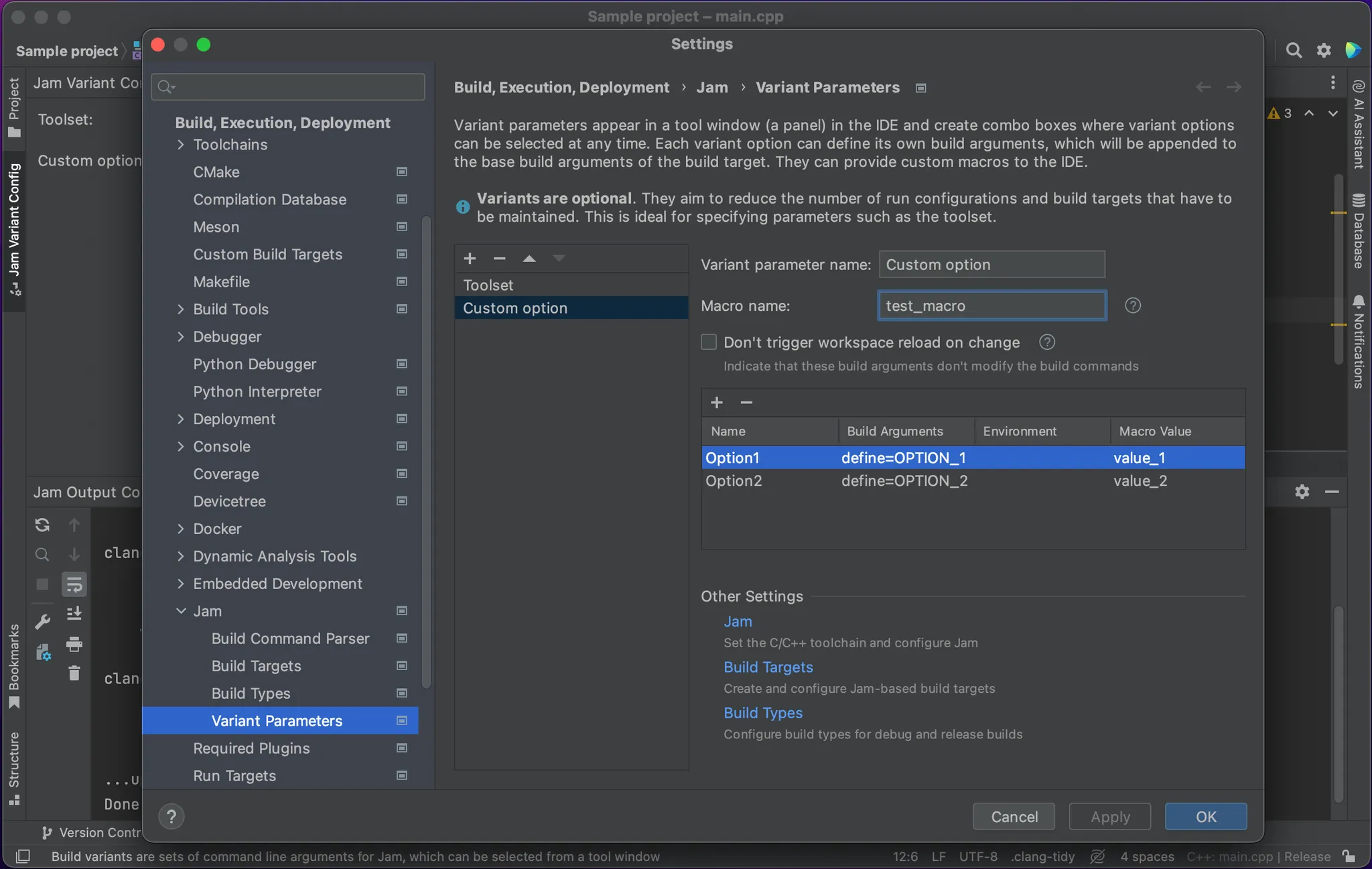Expand Dynamic Analysis Tools settings node

tap(180, 556)
